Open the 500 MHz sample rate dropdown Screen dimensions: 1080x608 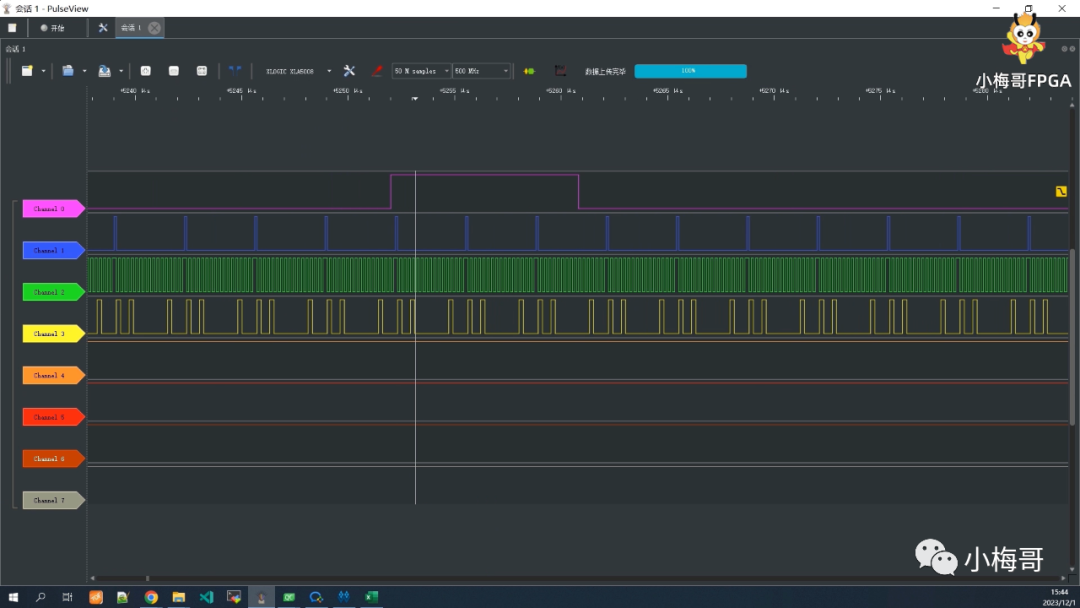pyautogui.click(x=481, y=71)
